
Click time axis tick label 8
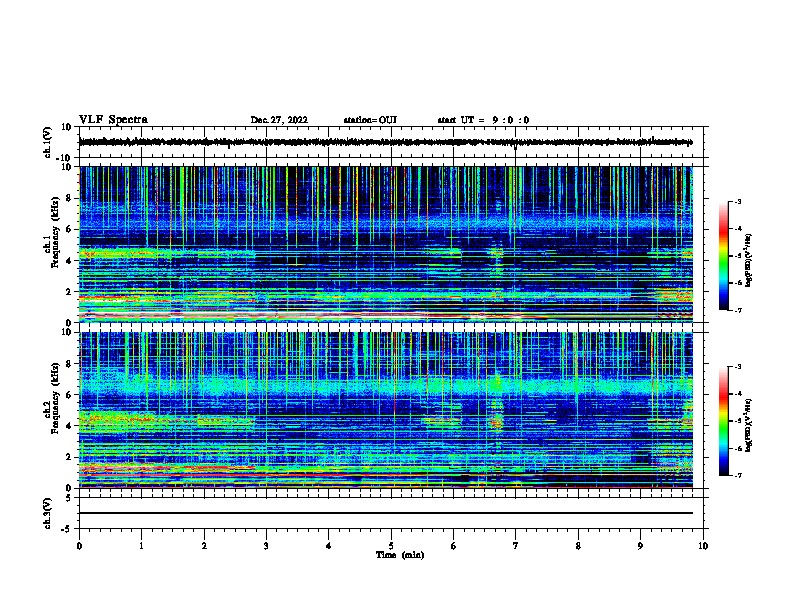[578, 546]
